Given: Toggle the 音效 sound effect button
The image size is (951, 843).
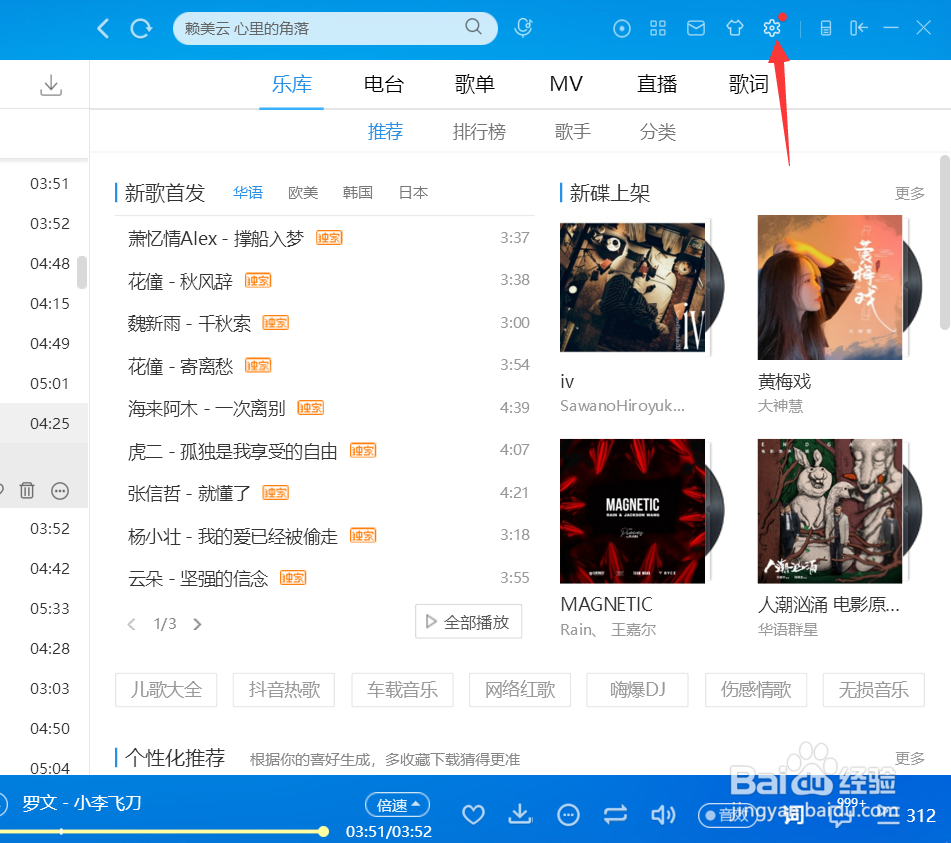Looking at the screenshot, I should coord(727,815).
